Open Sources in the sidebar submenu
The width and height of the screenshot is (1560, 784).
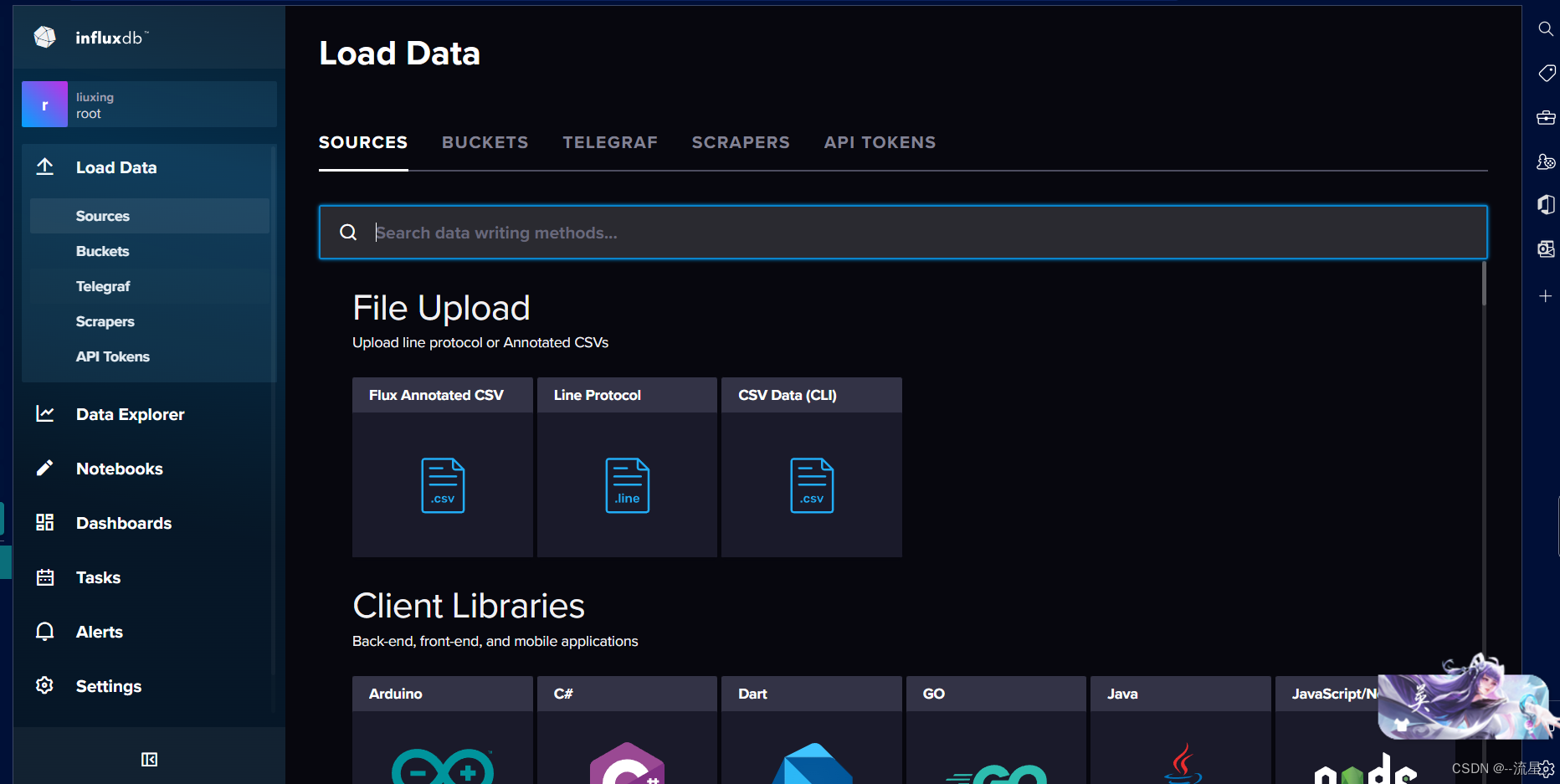pyautogui.click(x=150, y=216)
